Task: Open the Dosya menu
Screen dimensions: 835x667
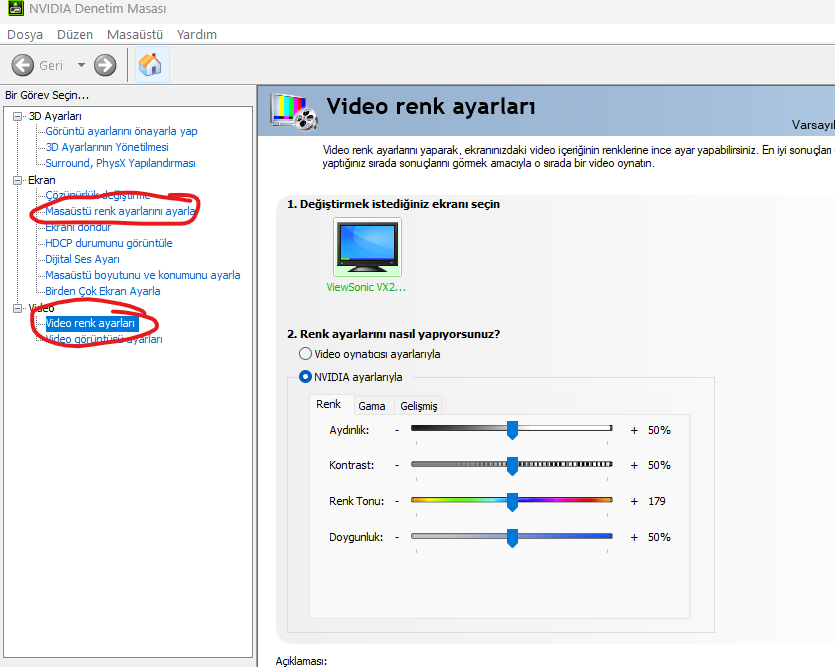Action: click(x=25, y=35)
